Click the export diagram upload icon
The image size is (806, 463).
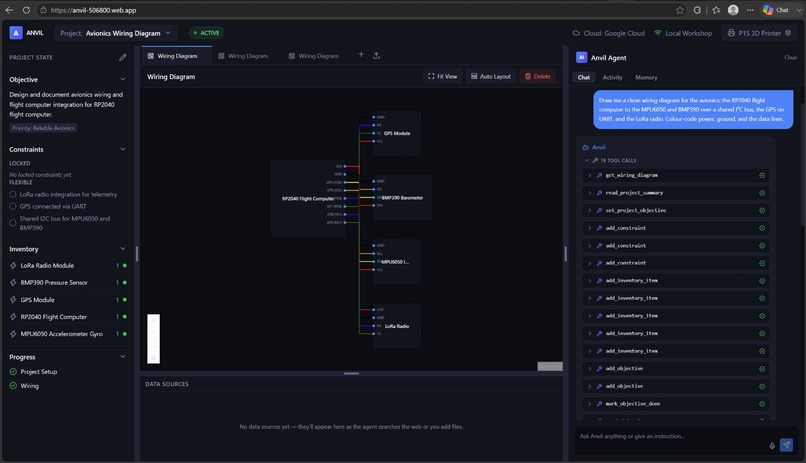point(376,55)
